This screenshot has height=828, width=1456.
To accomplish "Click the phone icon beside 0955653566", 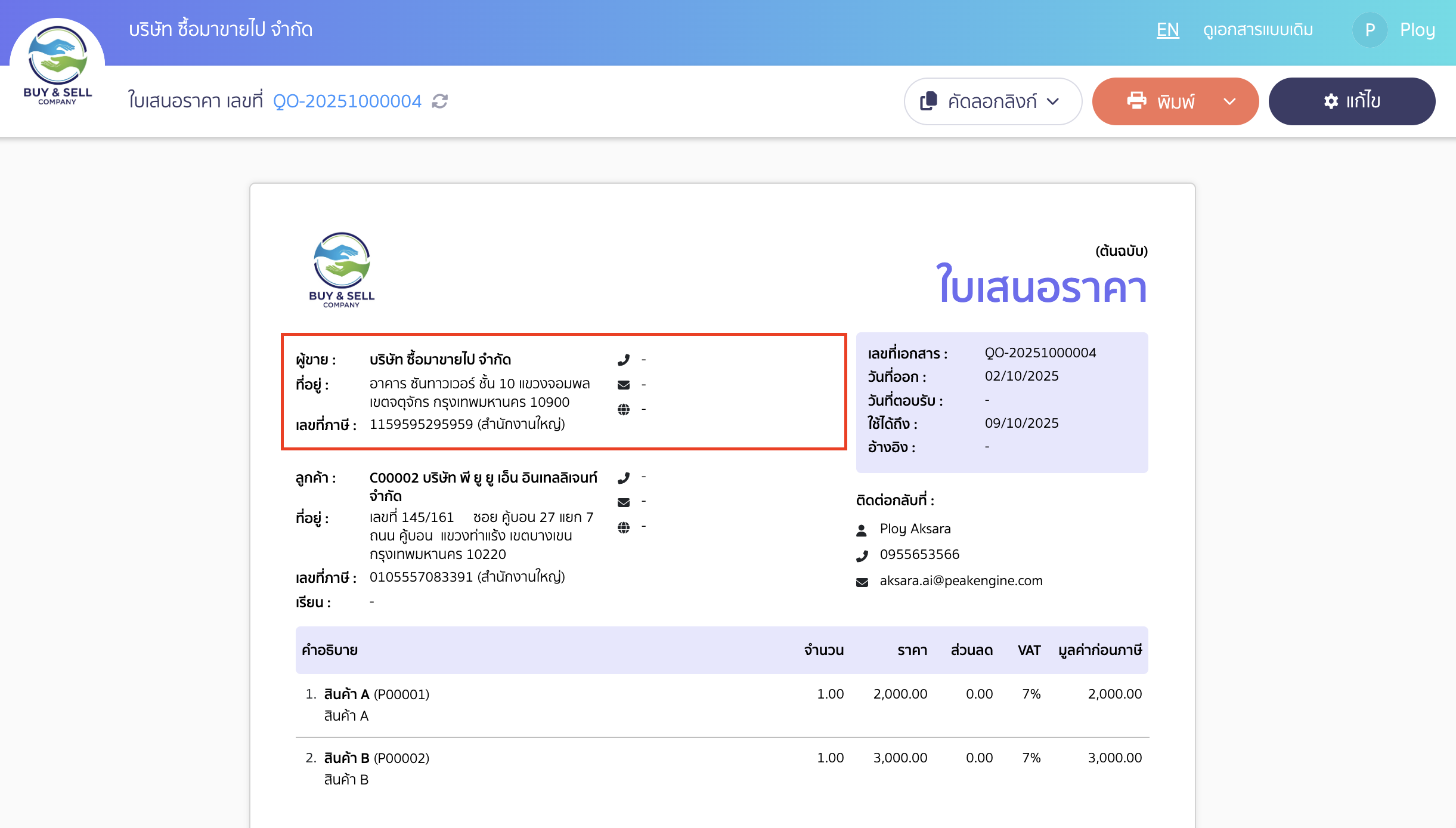I will [x=862, y=555].
